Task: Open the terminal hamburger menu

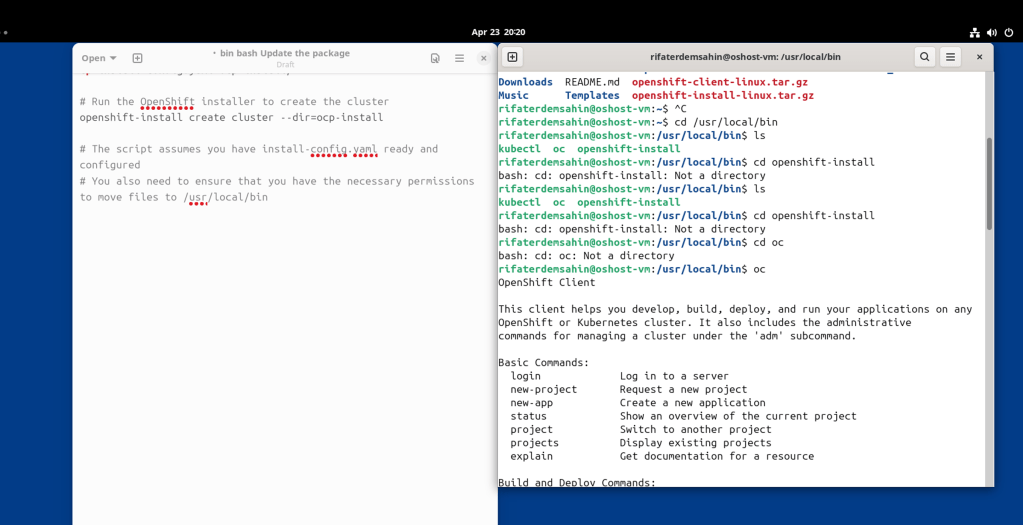Action: coord(951,57)
